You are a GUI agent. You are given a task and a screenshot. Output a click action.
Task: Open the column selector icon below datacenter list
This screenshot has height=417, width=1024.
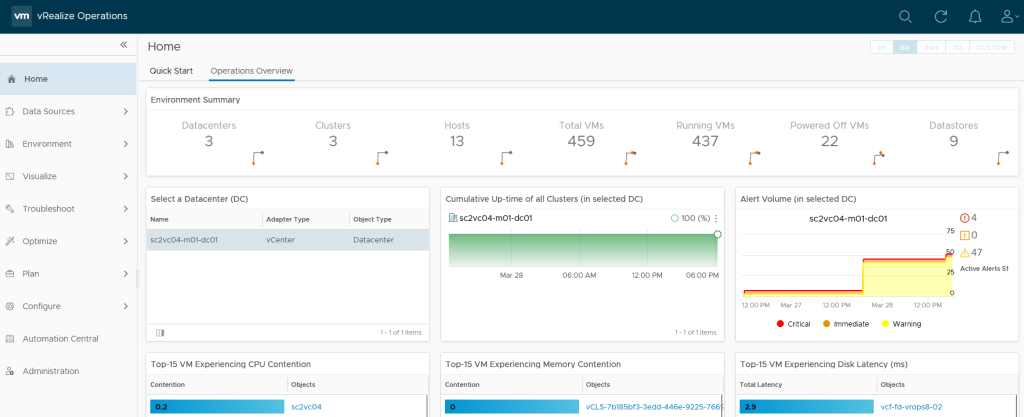coord(160,332)
